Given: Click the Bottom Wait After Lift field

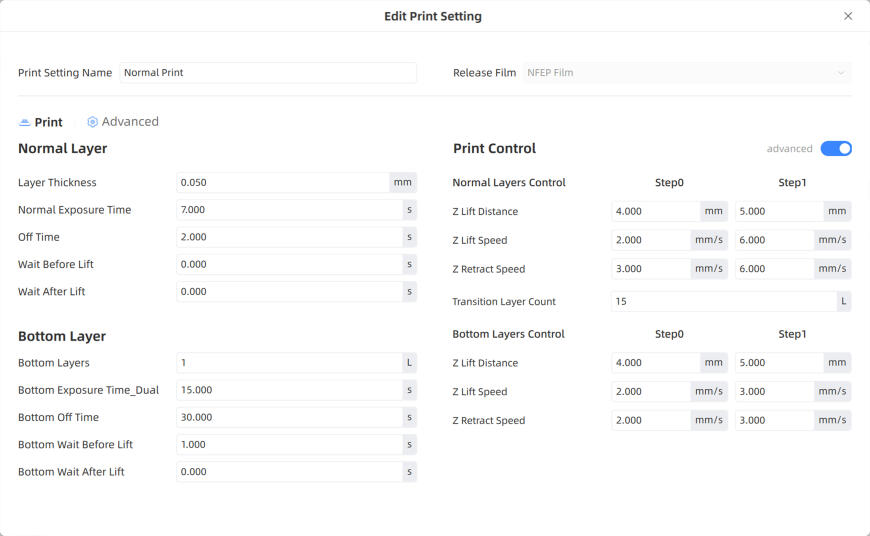Looking at the screenshot, I should [290, 472].
